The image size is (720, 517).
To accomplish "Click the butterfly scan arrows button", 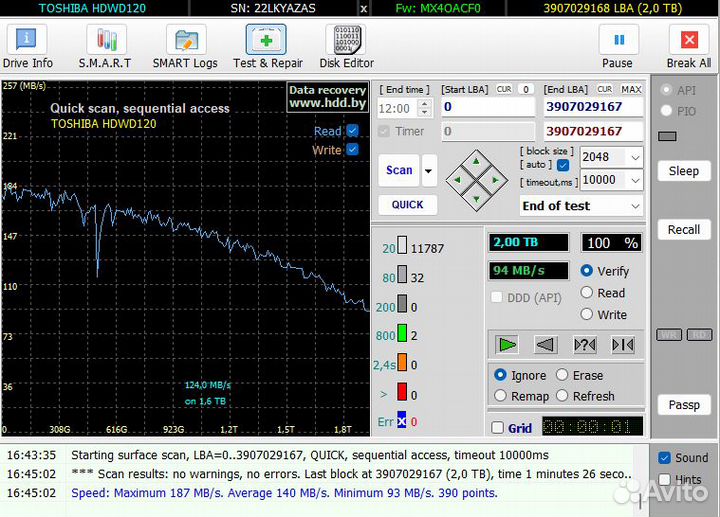I will (x=623, y=344).
